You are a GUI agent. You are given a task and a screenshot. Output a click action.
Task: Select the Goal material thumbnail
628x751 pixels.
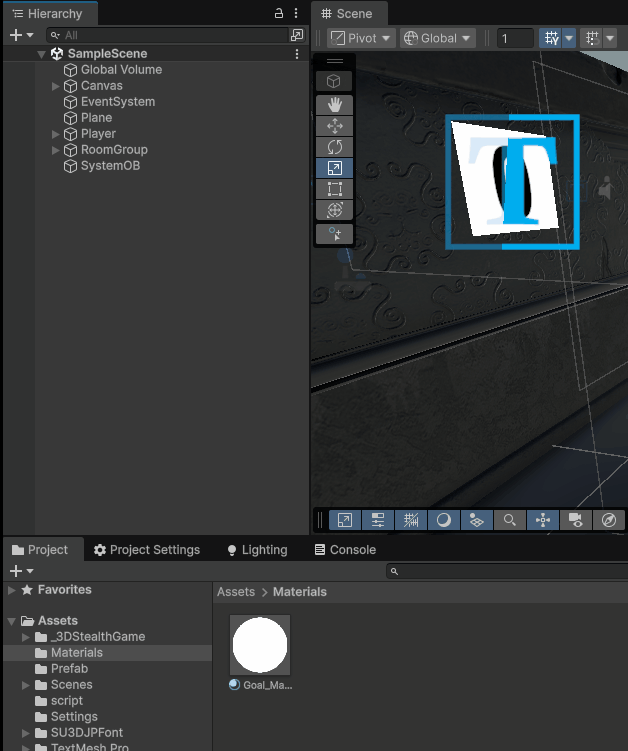[x=260, y=645]
